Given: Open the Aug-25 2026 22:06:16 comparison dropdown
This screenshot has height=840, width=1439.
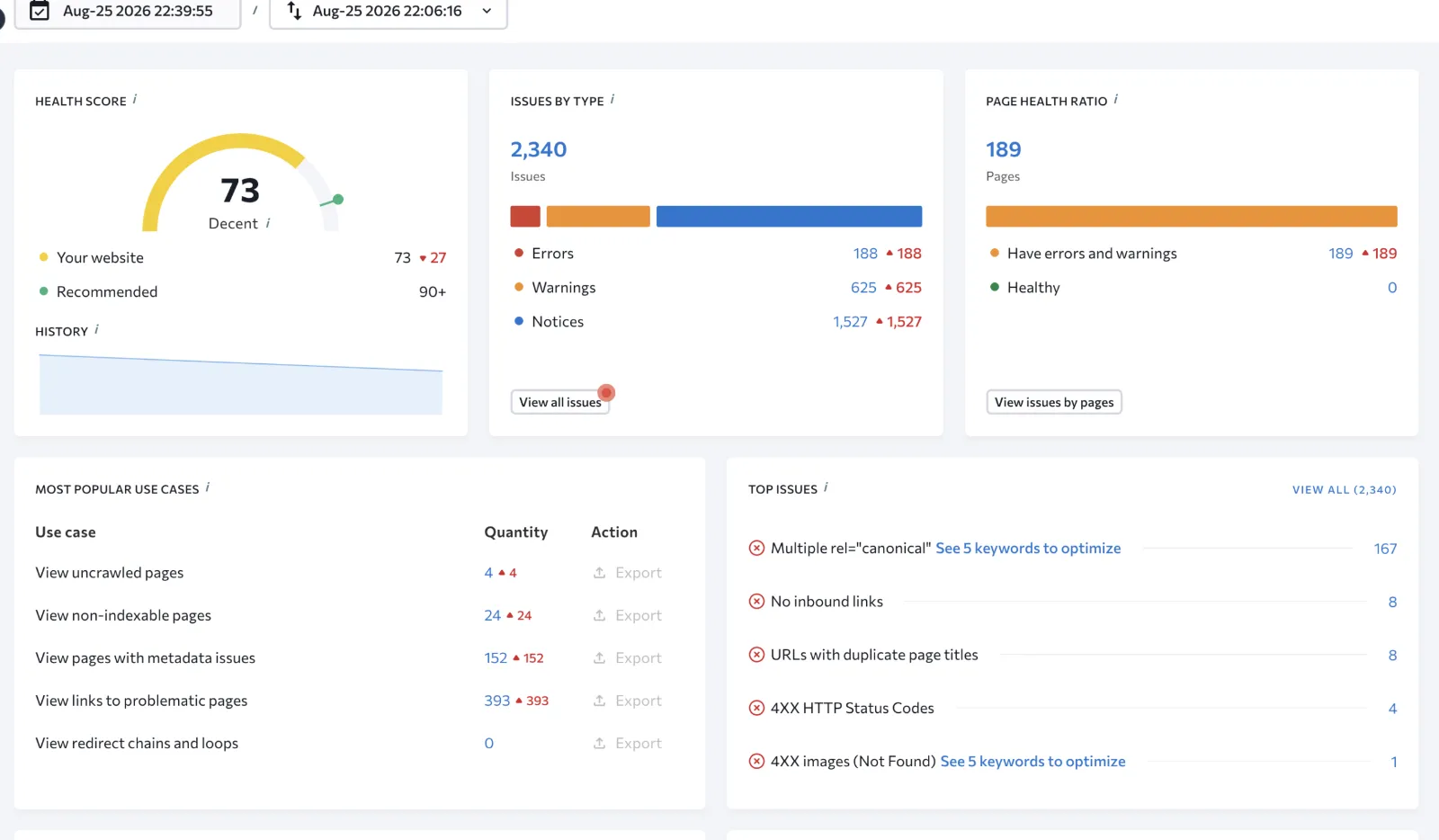Looking at the screenshot, I should 389,12.
